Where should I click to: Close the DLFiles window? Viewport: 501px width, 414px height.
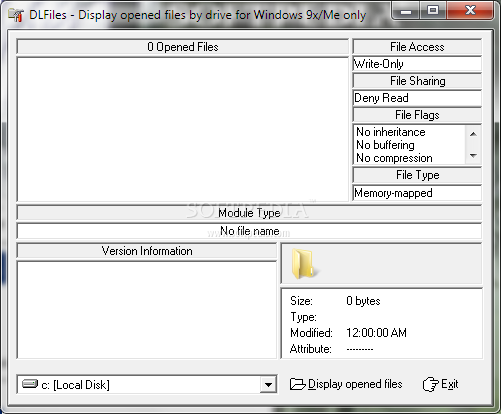(x=470, y=11)
